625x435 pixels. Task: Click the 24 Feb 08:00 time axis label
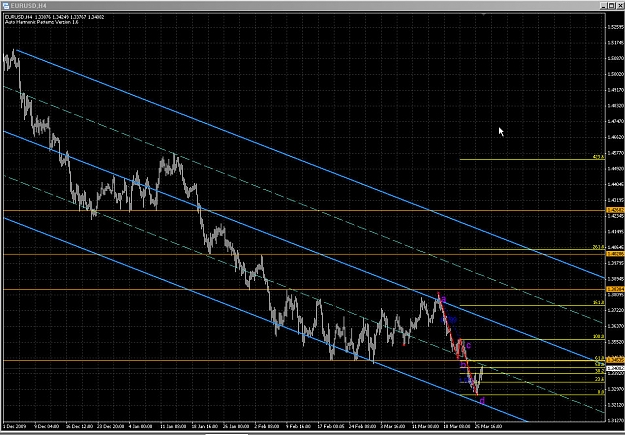pyautogui.click(x=362, y=426)
